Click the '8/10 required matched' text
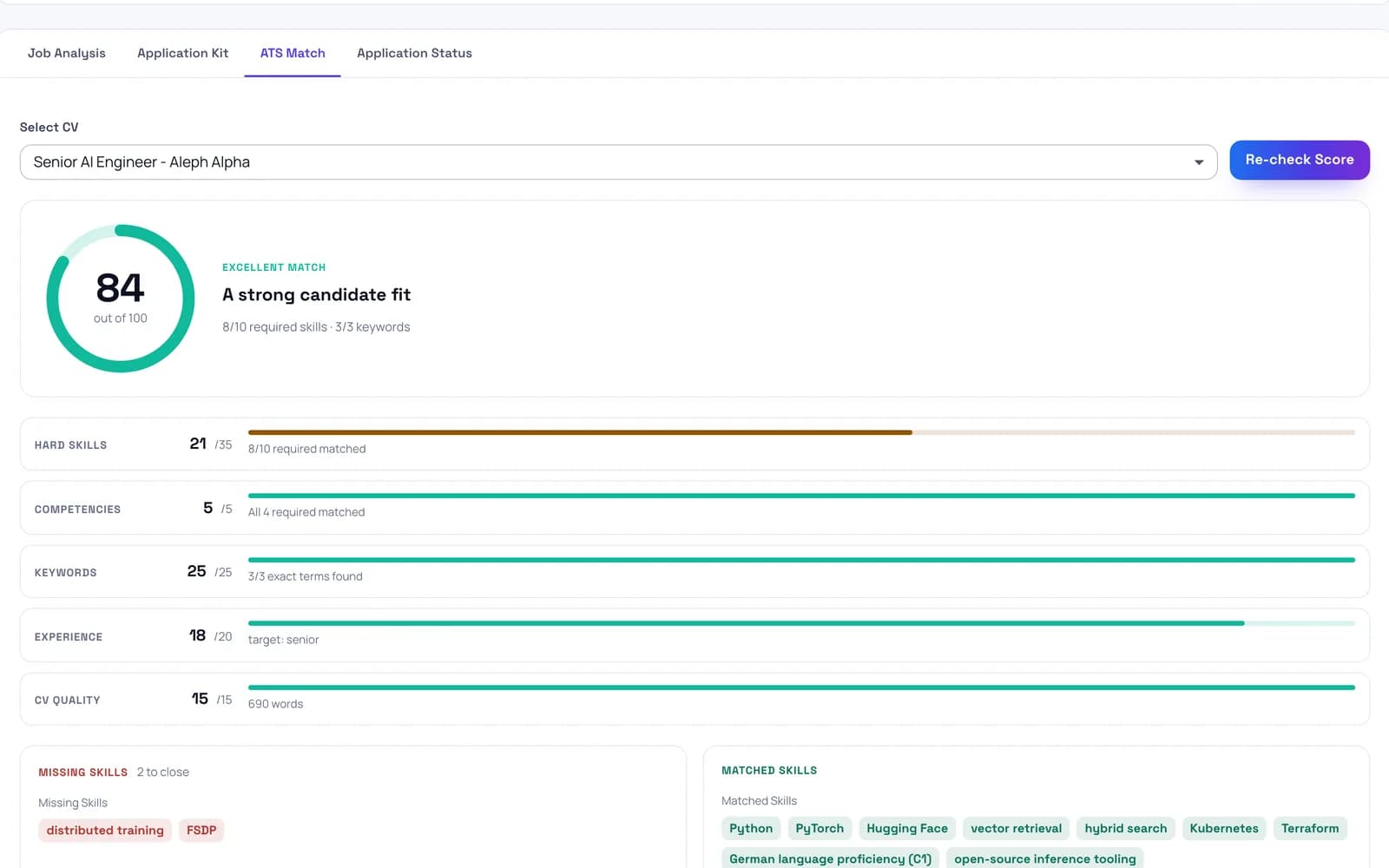 [x=306, y=449]
